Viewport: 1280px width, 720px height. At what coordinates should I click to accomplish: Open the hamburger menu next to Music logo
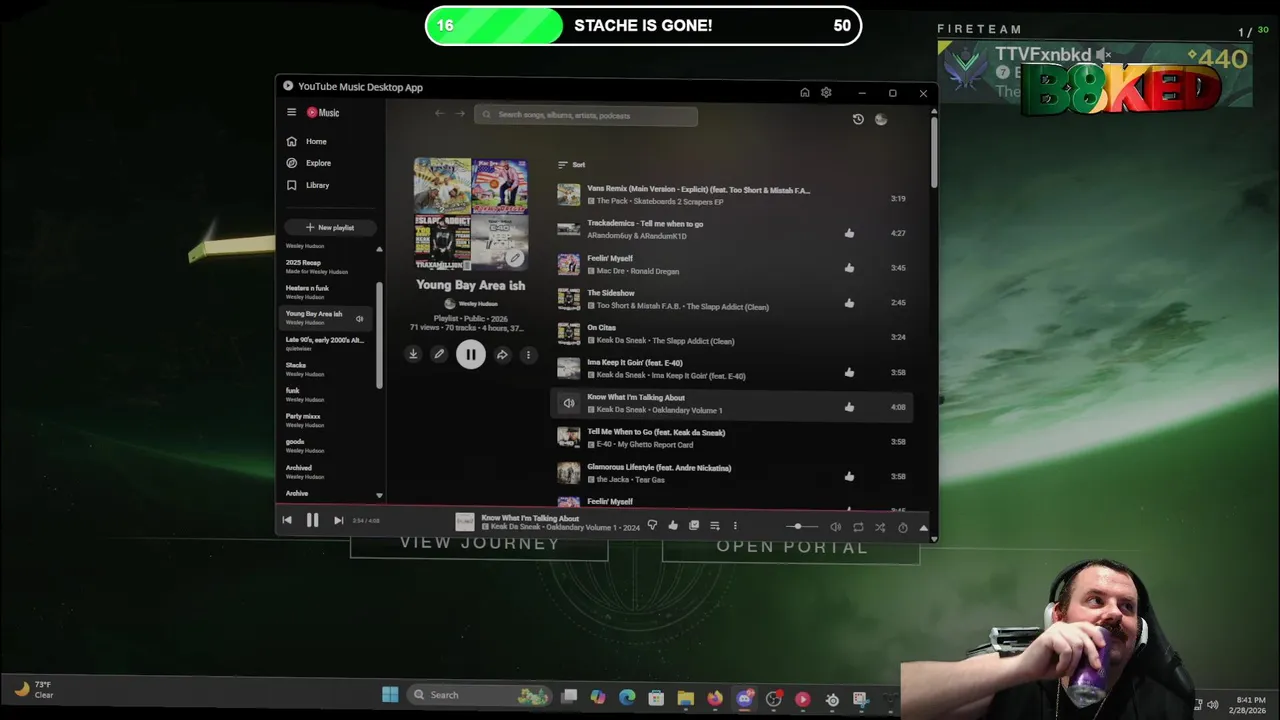pyautogui.click(x=291, y=113)
